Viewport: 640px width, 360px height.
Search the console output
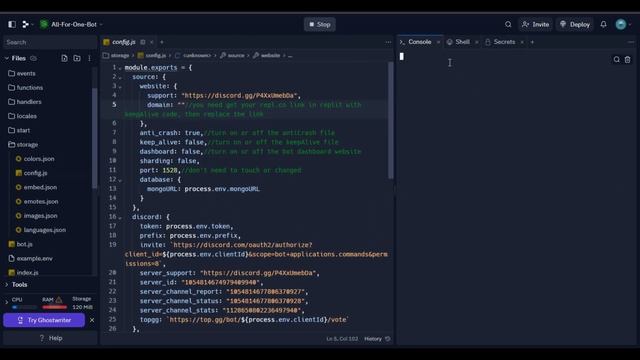(616, 60)
